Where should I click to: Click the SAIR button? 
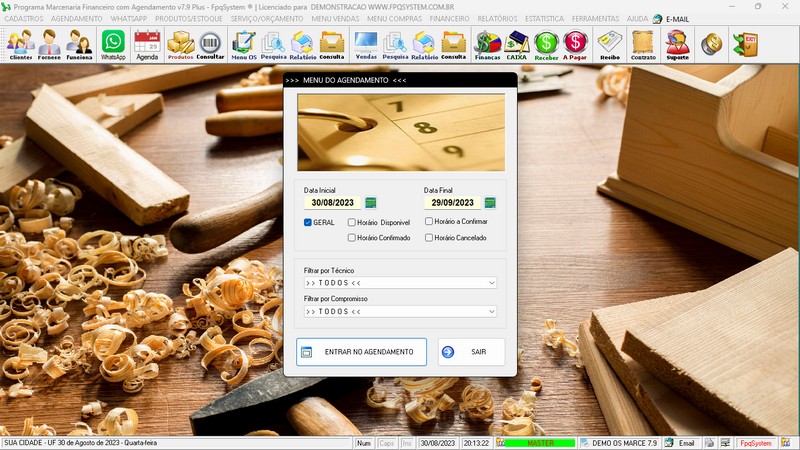471,352
